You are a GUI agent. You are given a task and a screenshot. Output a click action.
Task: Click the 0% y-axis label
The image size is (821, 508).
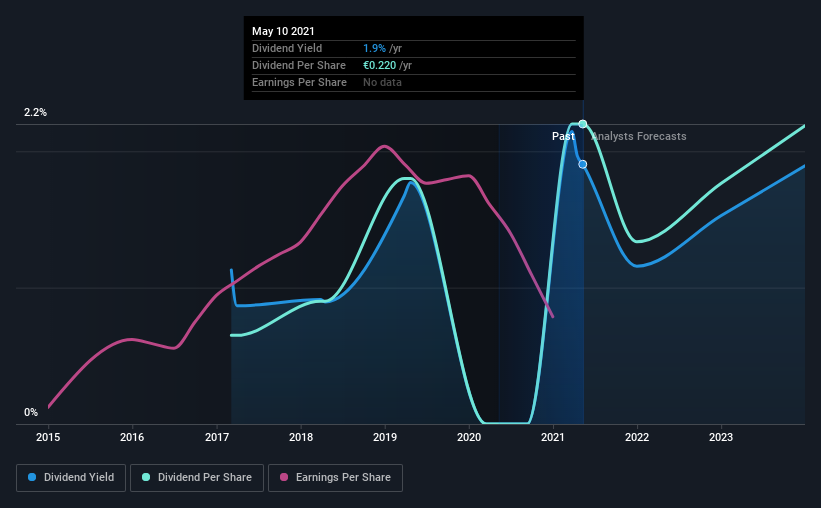31,413
